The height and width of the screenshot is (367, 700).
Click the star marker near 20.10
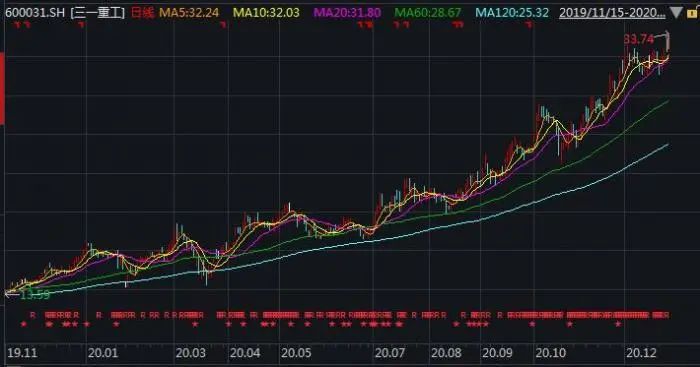tap(532, 324)
